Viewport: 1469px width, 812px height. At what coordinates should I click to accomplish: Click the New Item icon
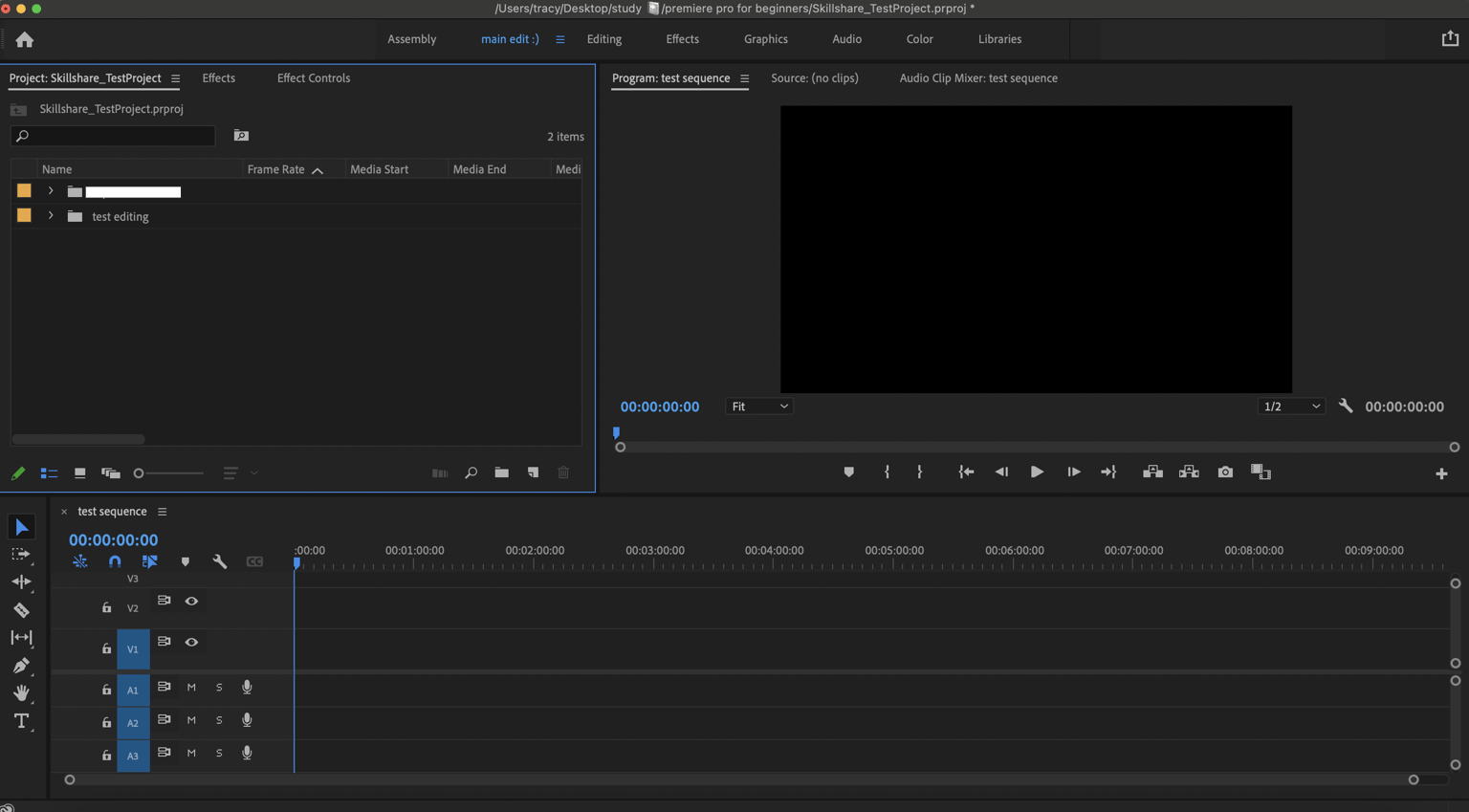tap(533, 472)
